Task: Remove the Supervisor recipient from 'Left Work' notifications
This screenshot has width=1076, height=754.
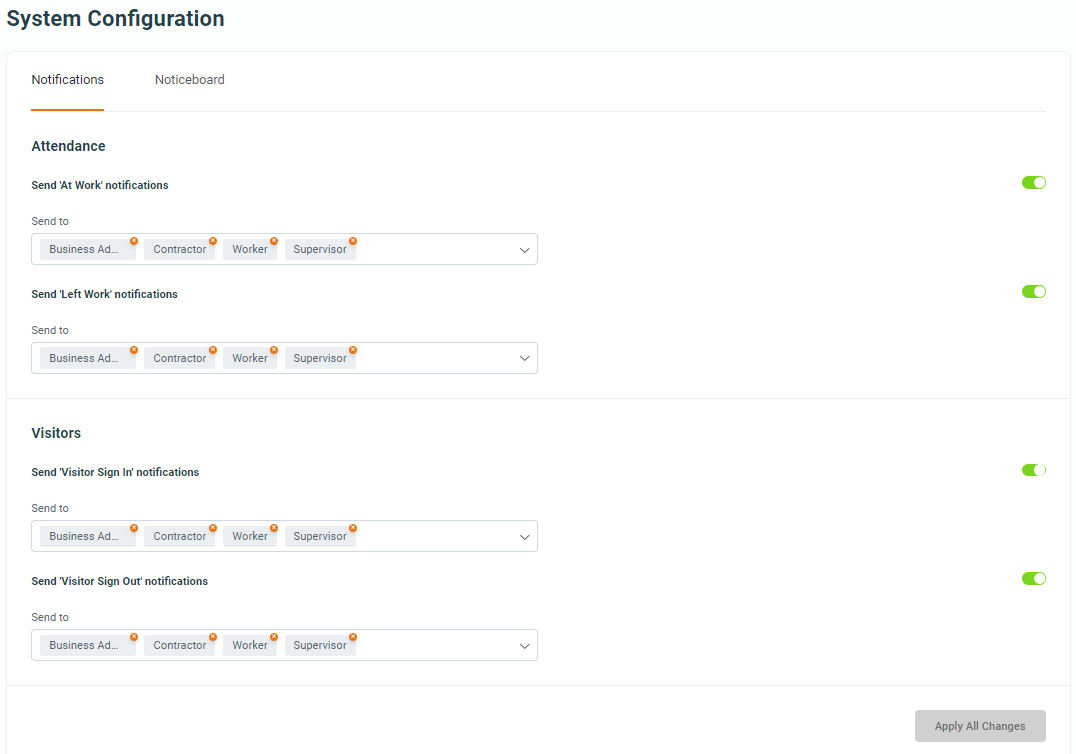Action: 352,351
